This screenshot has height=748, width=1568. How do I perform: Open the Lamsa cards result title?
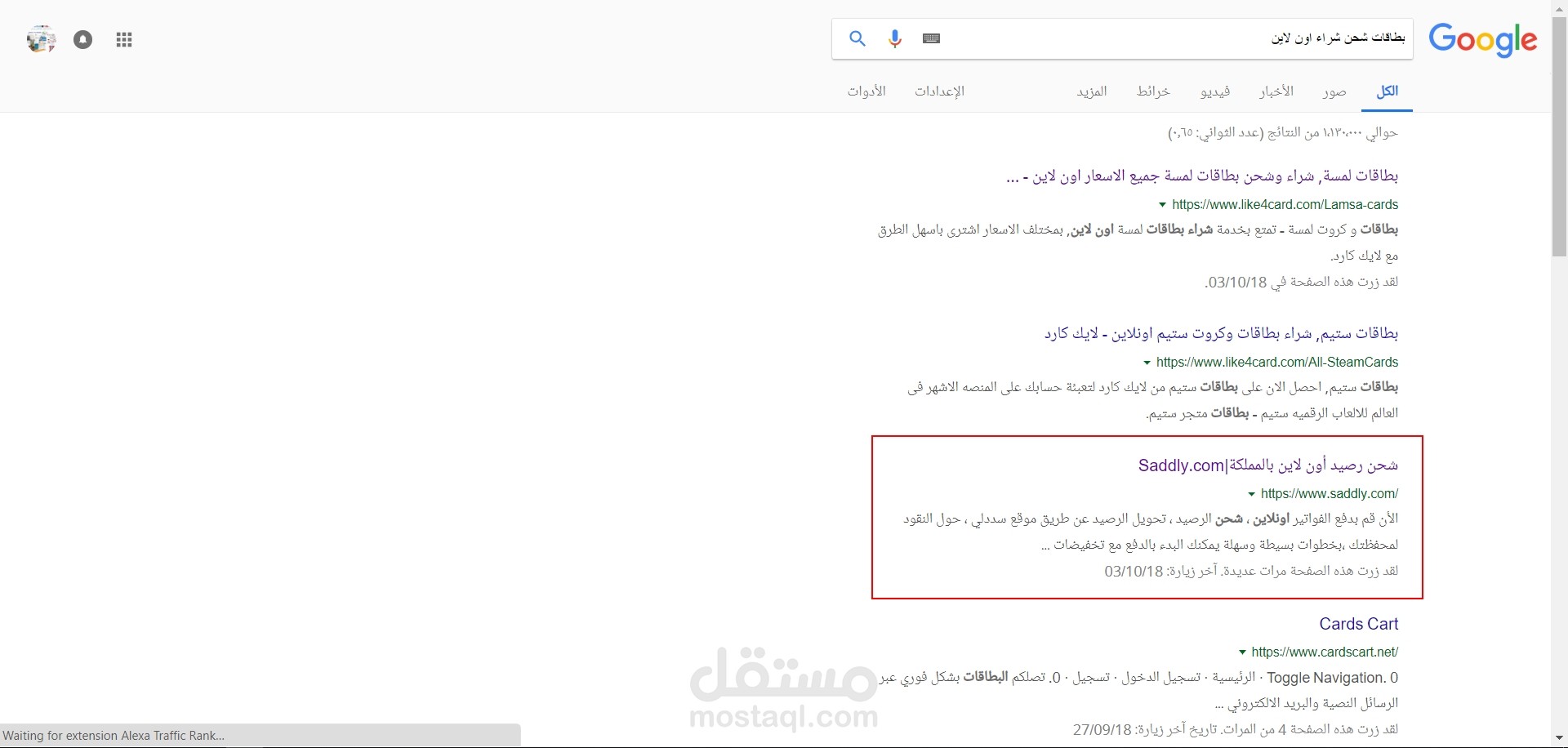coord(1202,176)
